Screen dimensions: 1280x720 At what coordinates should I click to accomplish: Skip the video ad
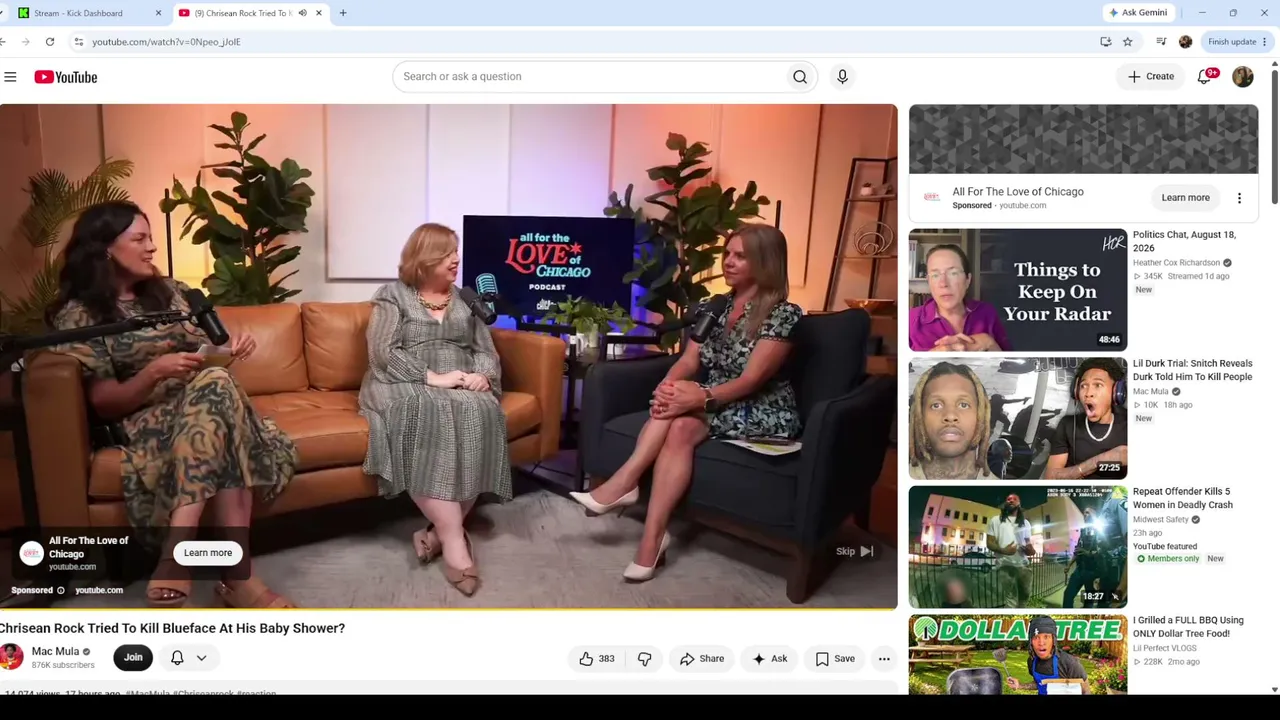[x=855, y=552]
